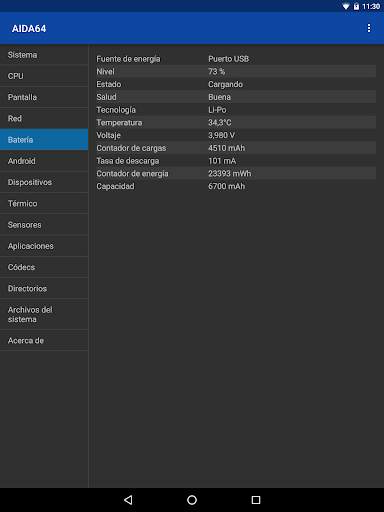The width and height of the screenshot is (384, 512).
Task: Open Archivos del sistema section
Action: pyautogui.click(x=44, y=315)
